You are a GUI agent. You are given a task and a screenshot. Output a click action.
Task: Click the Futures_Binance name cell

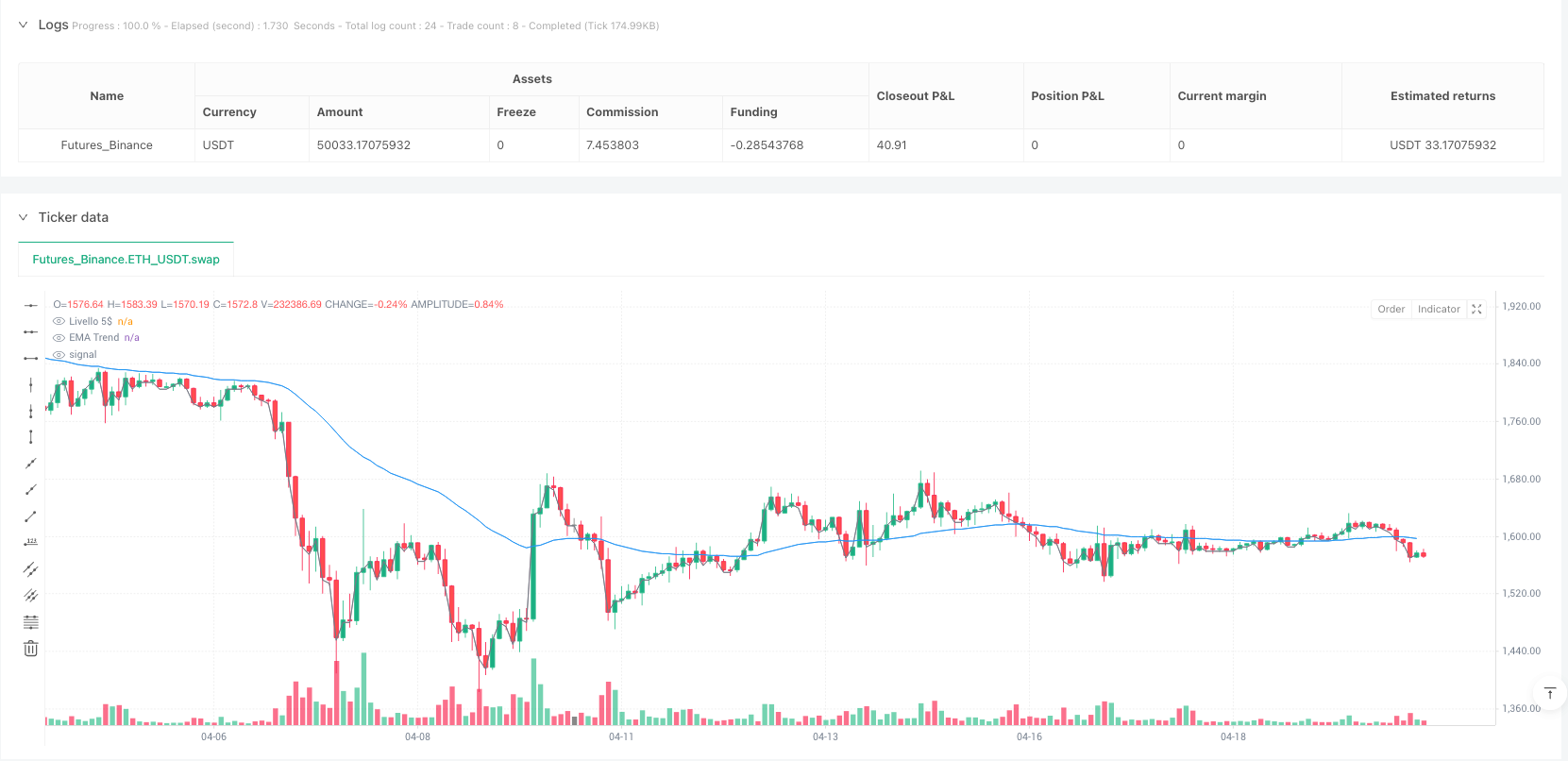tap(107, 145)
